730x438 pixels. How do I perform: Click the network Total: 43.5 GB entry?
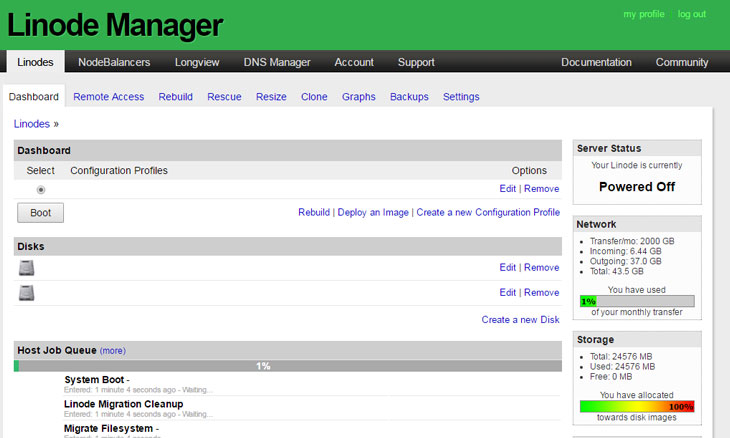(x=616, y=271)
